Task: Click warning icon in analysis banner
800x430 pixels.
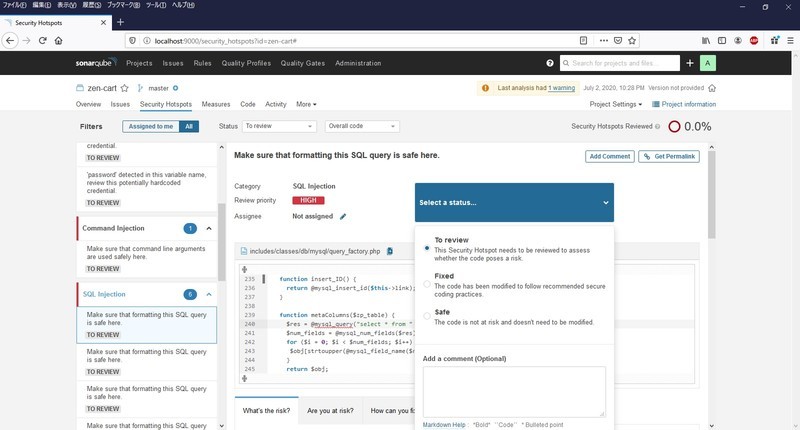Action: click(485, 88)
